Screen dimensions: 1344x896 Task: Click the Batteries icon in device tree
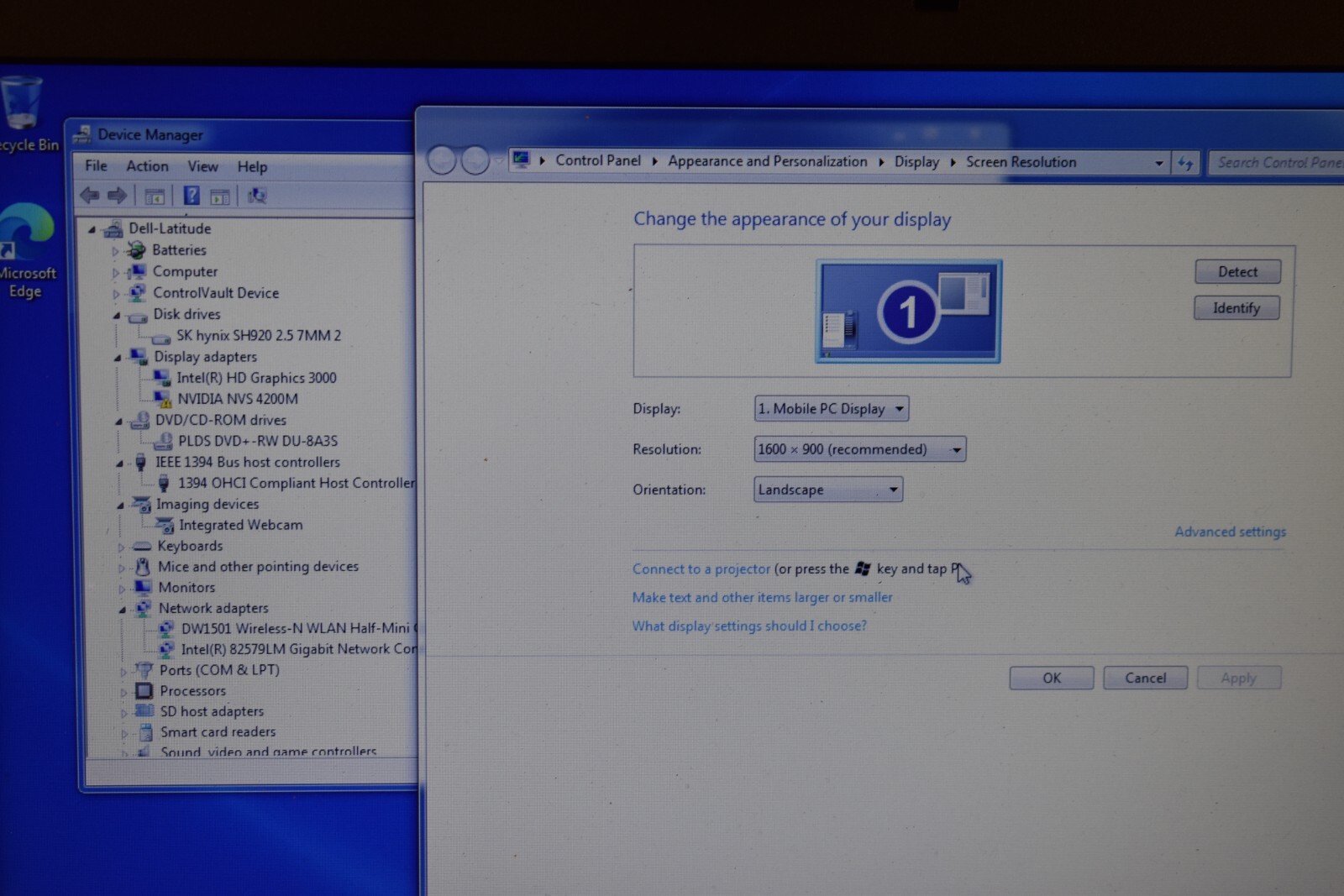pyautogui.click(x=136, y=249)
